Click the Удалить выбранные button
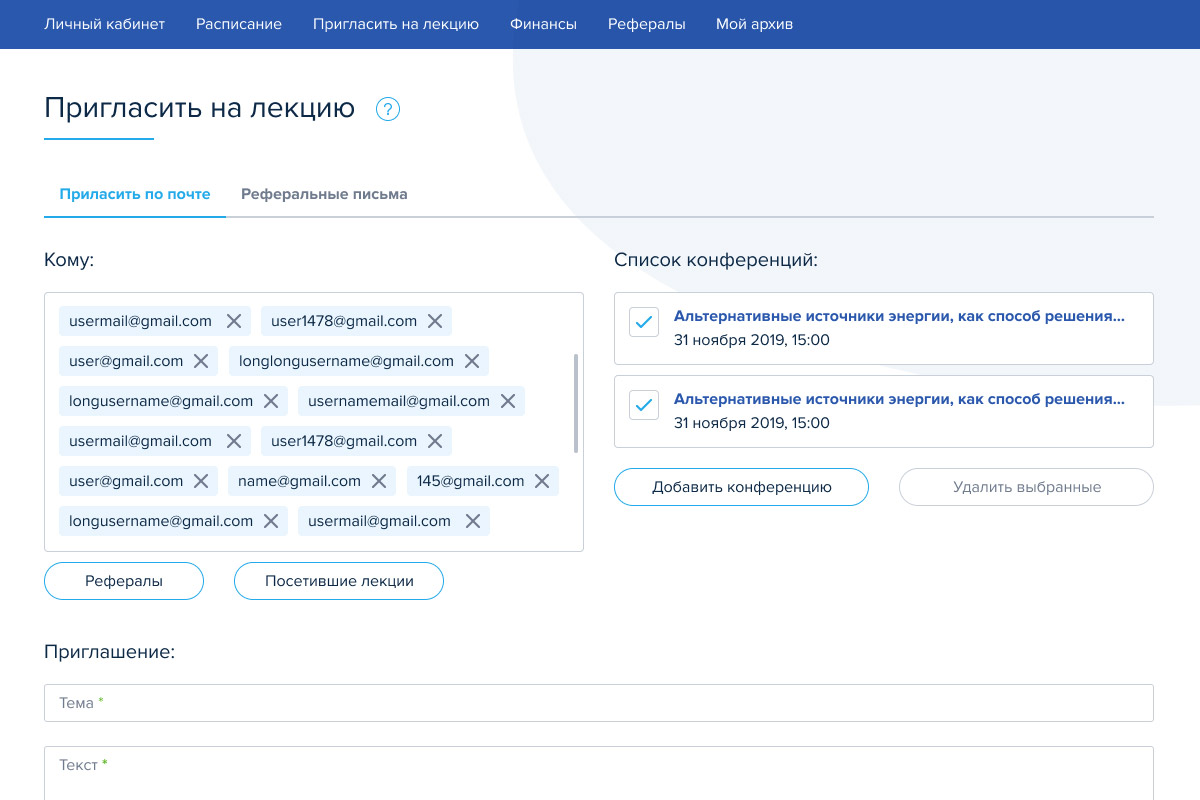The image size is (1200, 800). pyautogui.click(x=1026, y=487)
